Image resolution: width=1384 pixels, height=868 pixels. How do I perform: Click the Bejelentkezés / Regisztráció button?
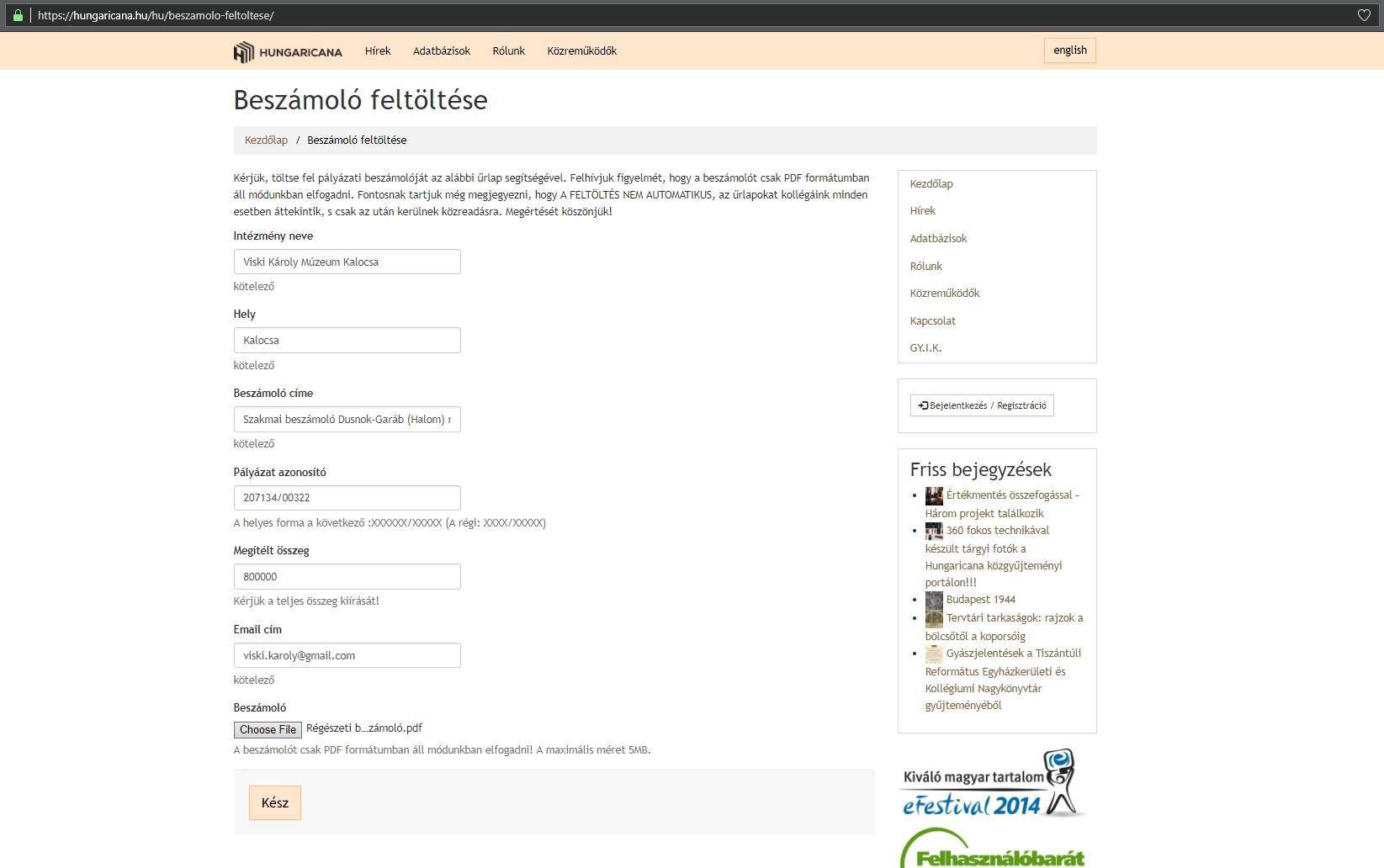(x=982, y=405)
